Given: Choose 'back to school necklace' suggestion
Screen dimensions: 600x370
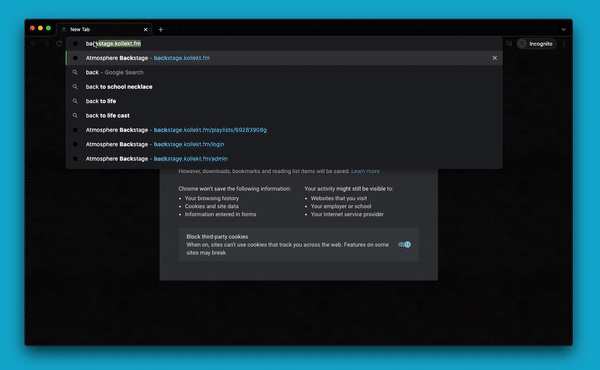Looking at the screenshot, I should (284, 87).
